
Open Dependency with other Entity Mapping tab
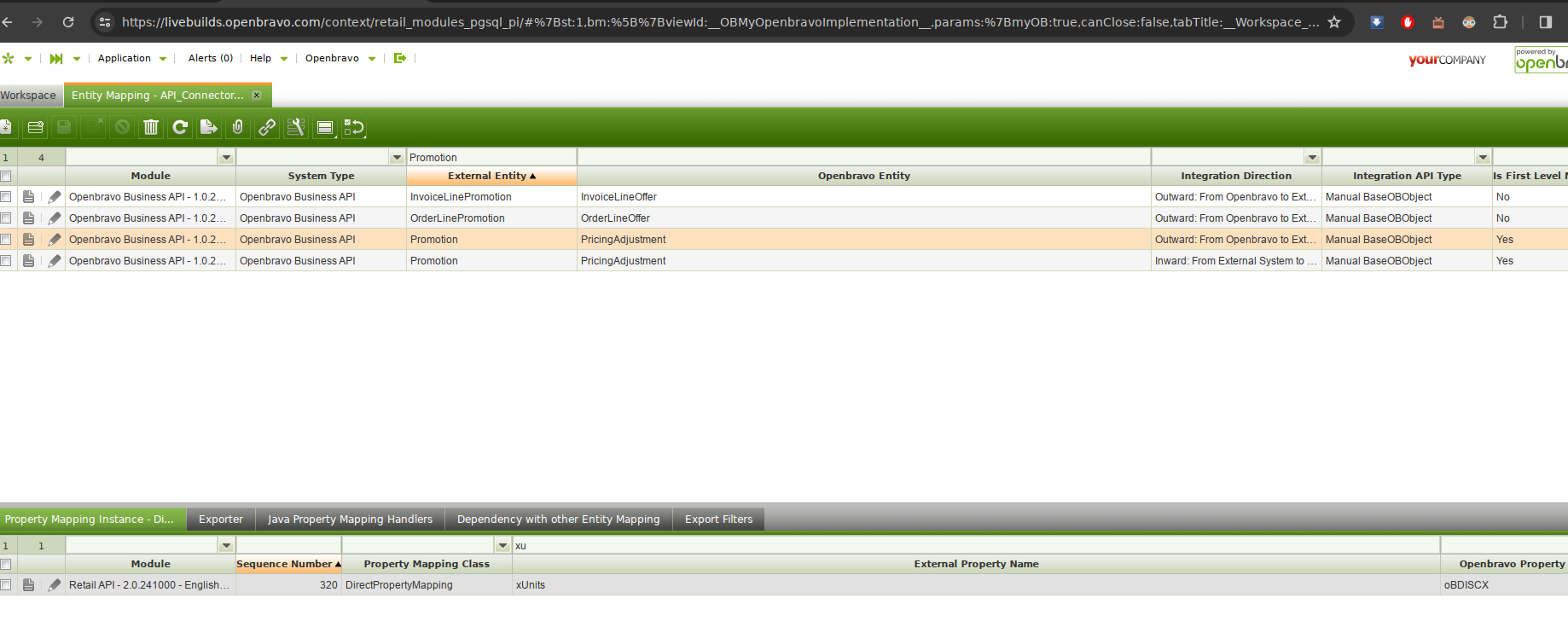pos(559,520)
